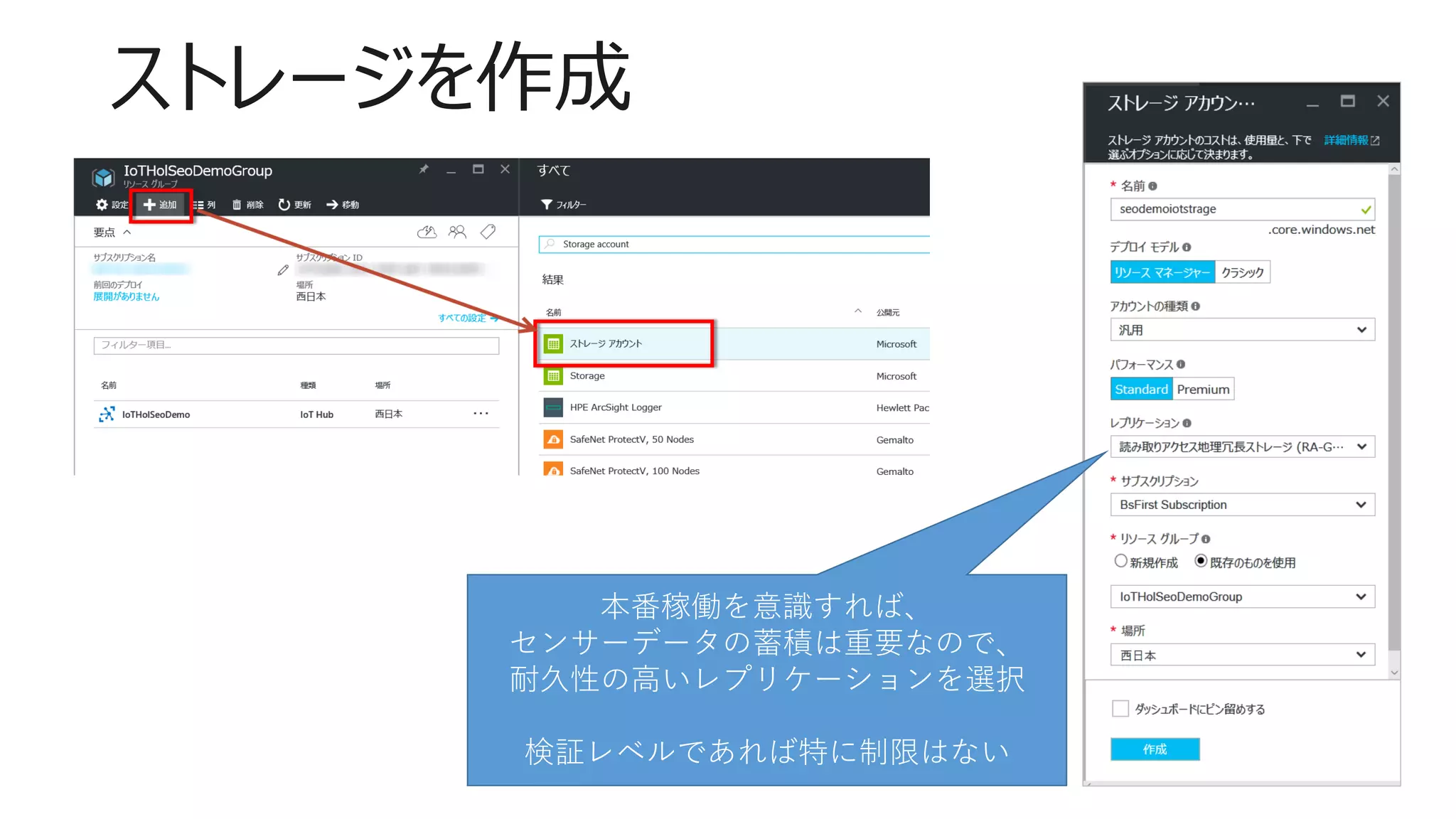Select Standard performance
Image resolution: width=1456 pixels, height=819 pixels.
[1141, 389]
